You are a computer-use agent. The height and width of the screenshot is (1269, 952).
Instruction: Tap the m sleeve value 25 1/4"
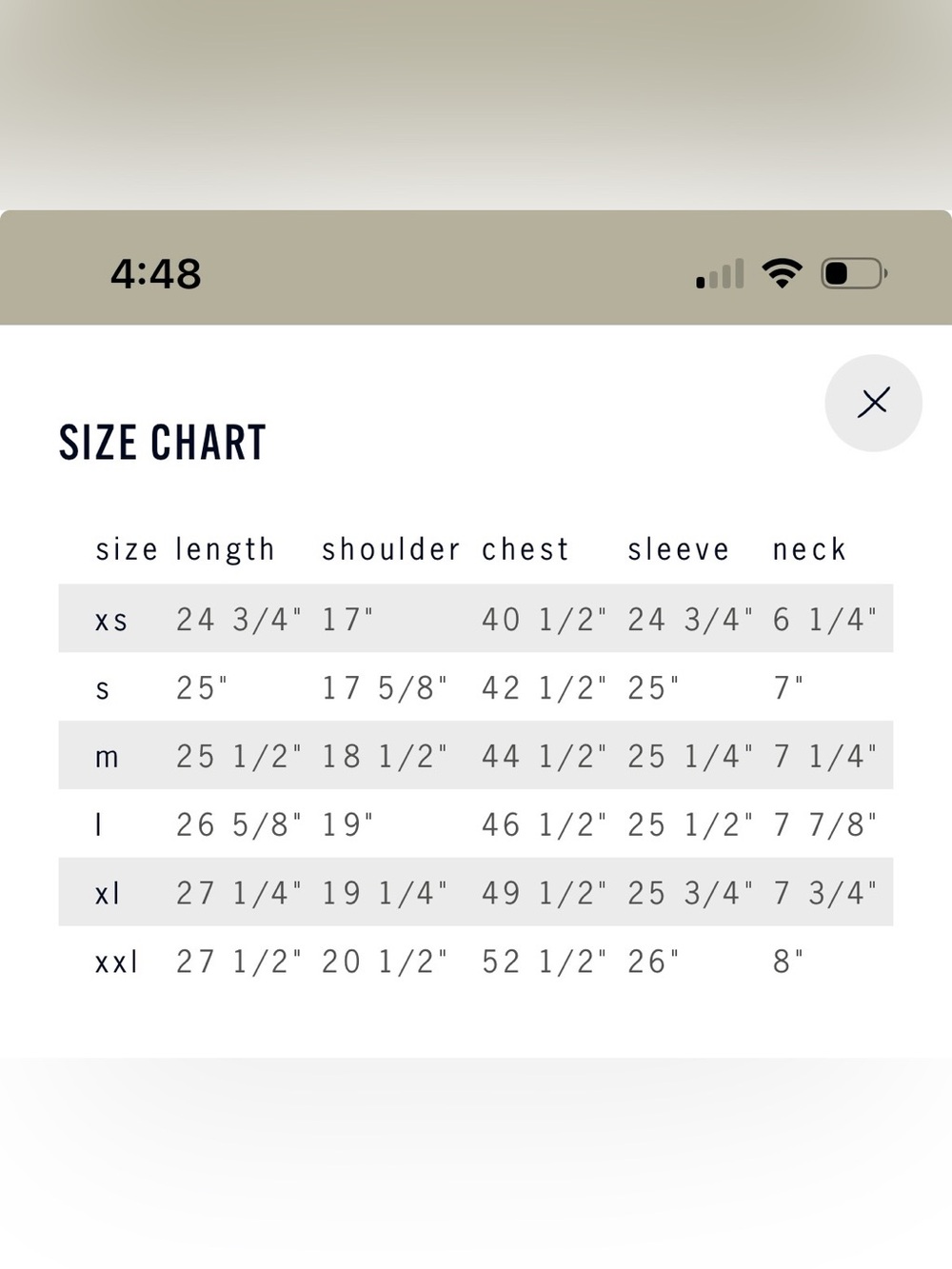[690, 756]
